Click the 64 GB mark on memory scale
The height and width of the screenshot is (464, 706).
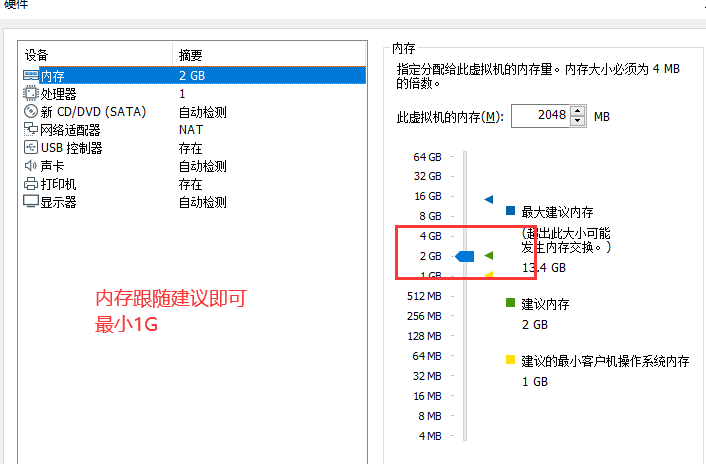point(427,157)
